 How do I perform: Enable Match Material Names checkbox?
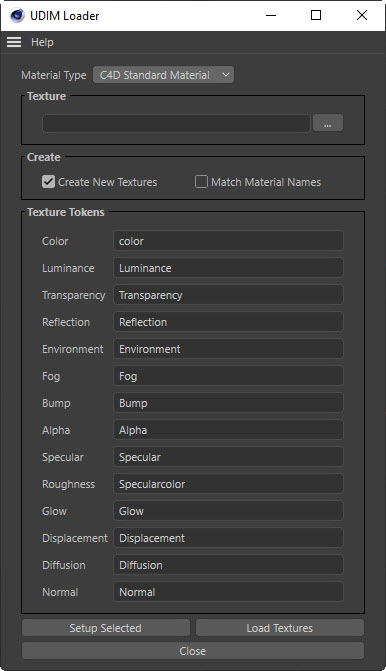[201, 182]
